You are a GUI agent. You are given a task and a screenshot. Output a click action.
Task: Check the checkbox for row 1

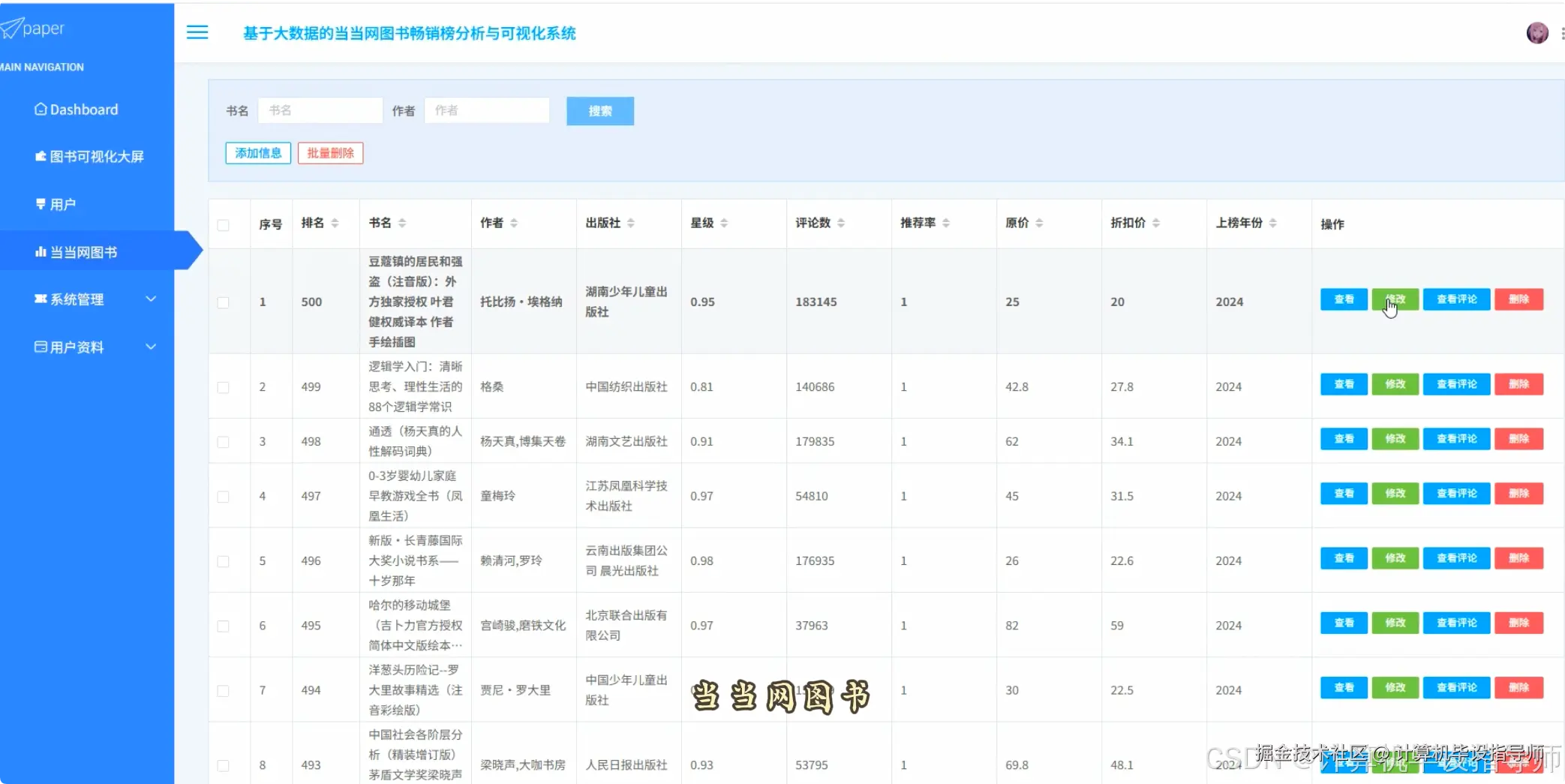[223, 302]
